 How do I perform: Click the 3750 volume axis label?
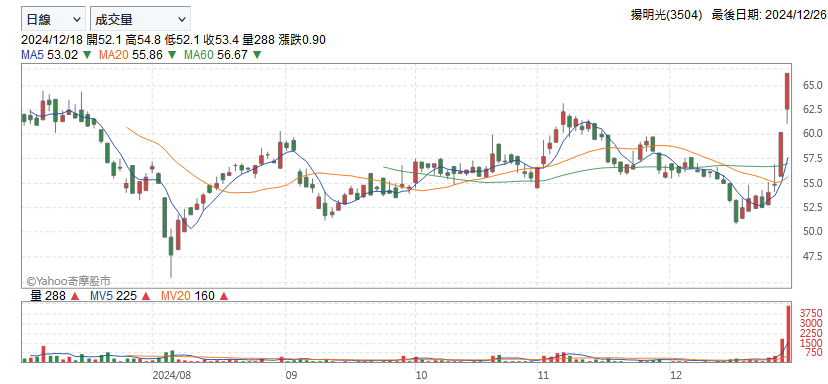click(x=810, y=313)
